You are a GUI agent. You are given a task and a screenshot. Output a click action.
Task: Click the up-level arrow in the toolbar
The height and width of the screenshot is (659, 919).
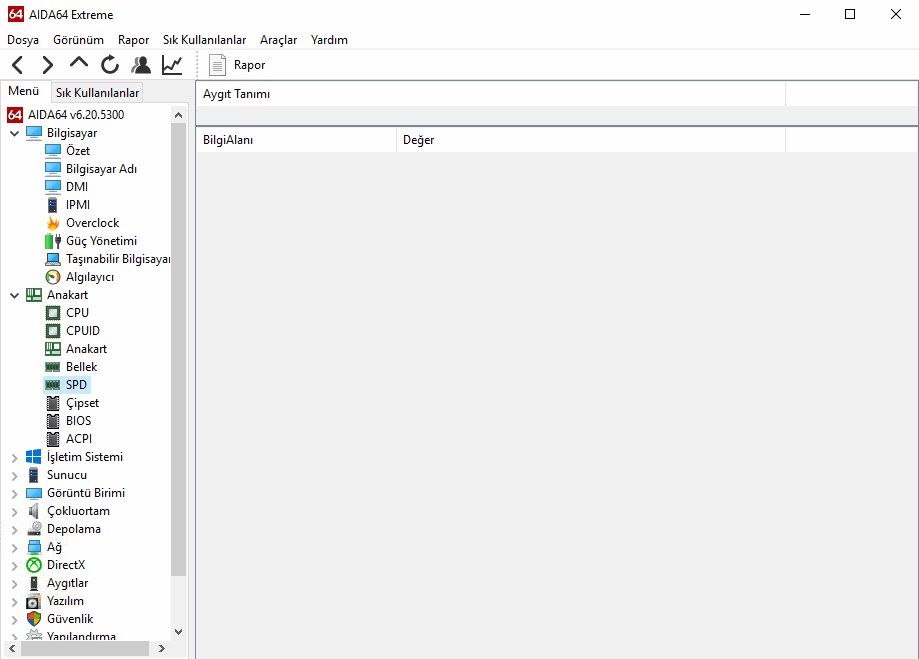(78, 63)
